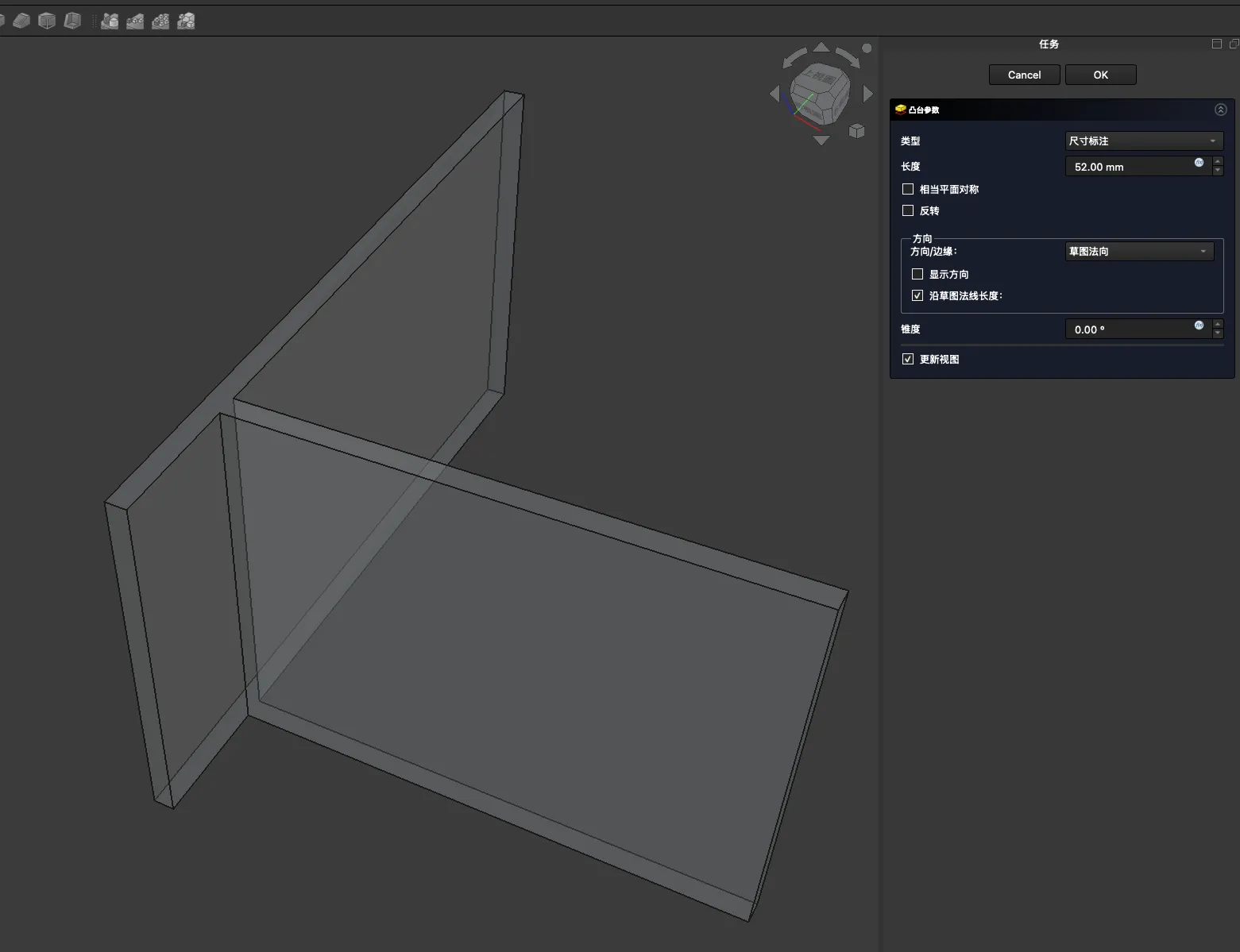Uncheck the 更新视图 checkbox

(908, 359)
